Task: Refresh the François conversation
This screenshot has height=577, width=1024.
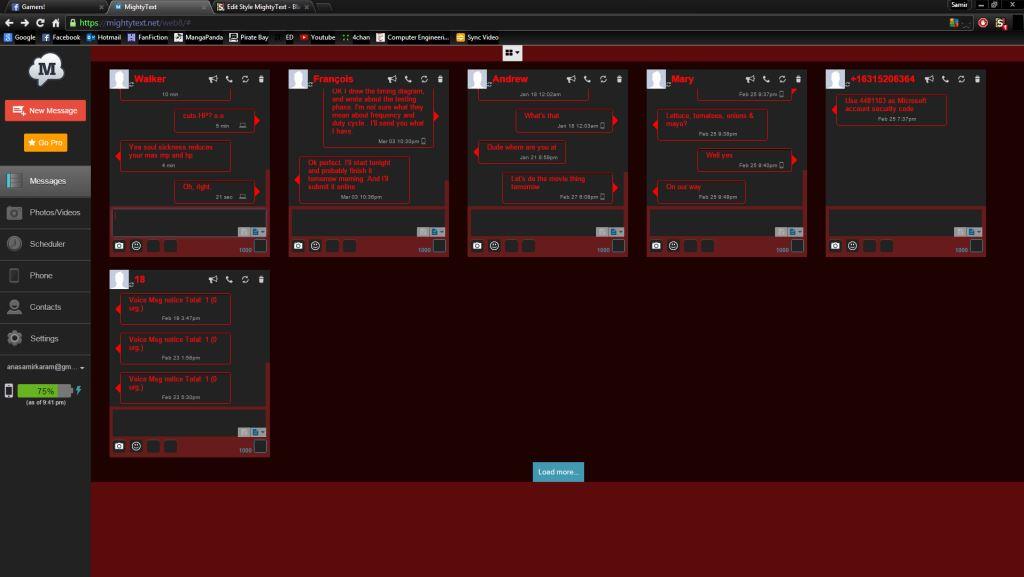Action: click(424, 79)
